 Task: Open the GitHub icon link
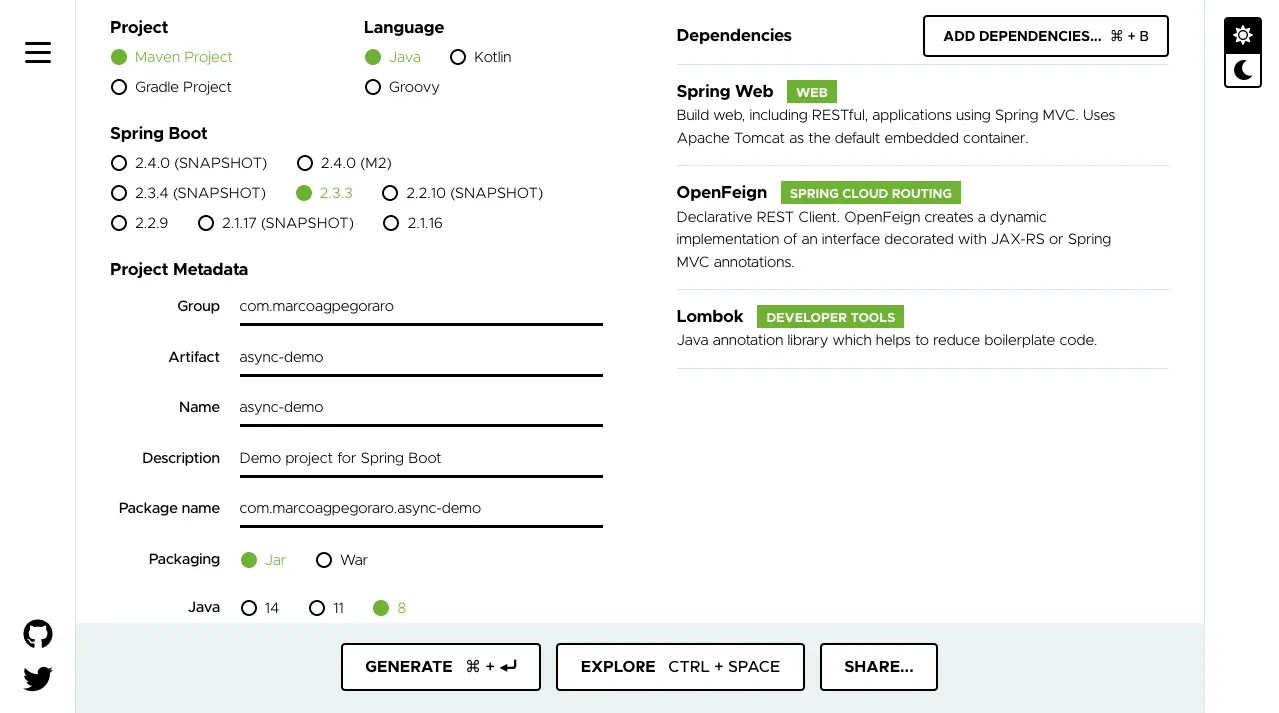(x=38, y=634)
